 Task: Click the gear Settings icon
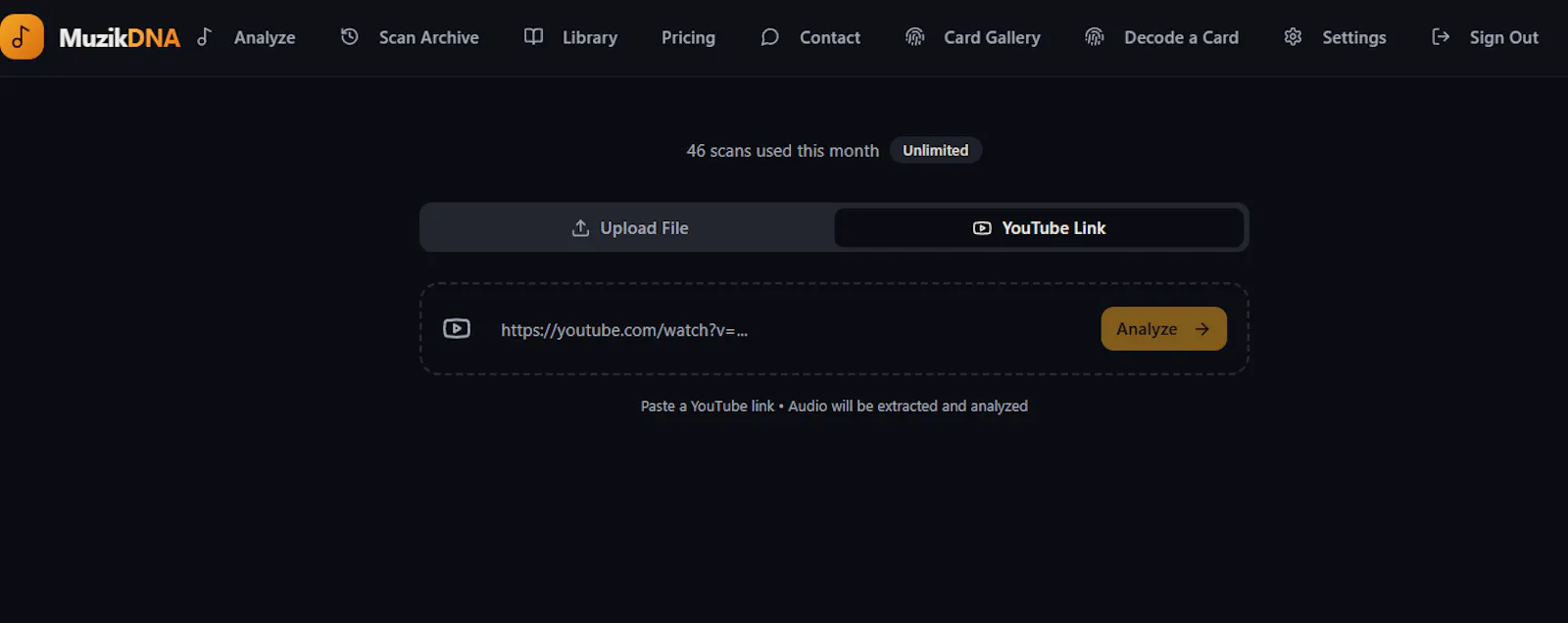tap(1293, 37)
